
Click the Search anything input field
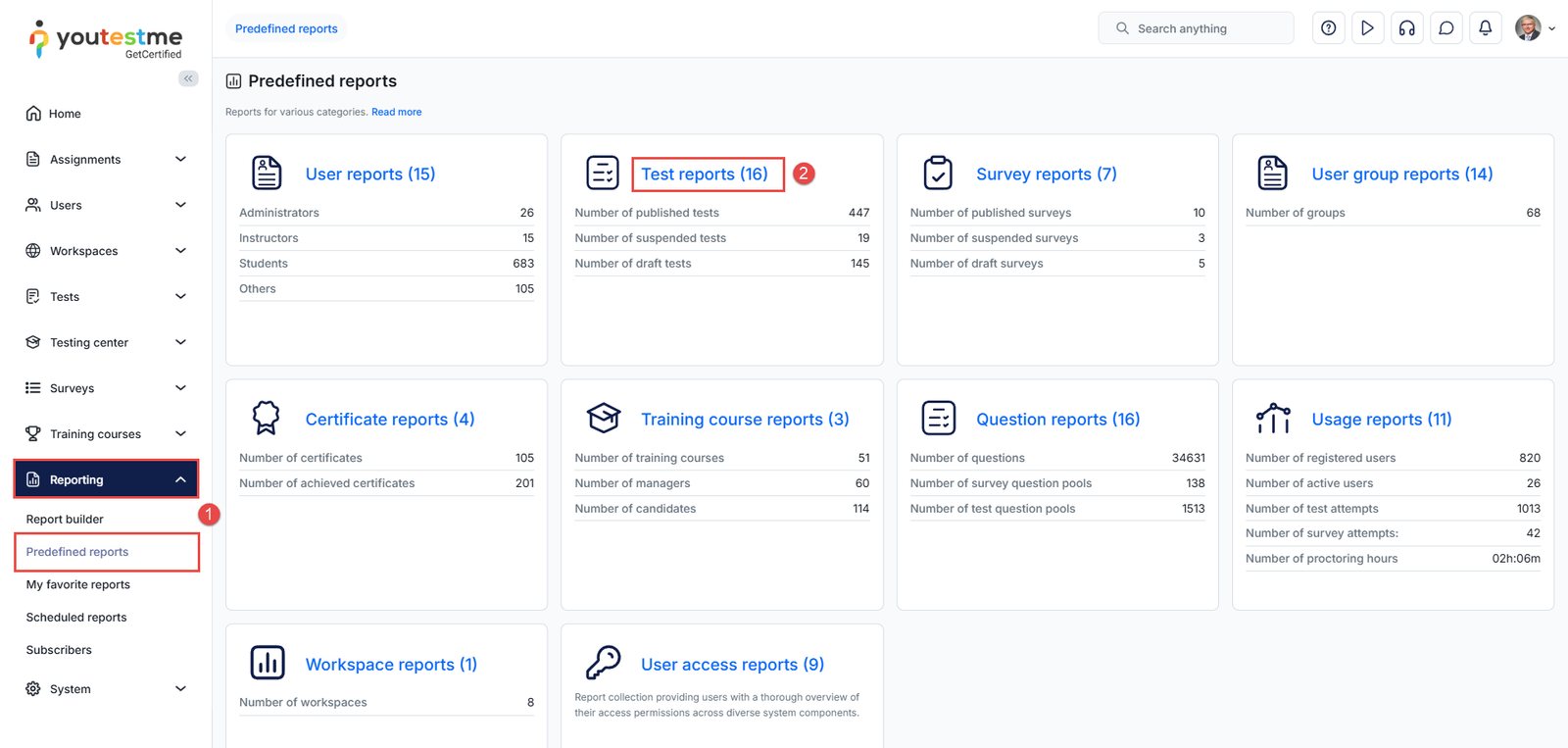[x=1205, y=28]
